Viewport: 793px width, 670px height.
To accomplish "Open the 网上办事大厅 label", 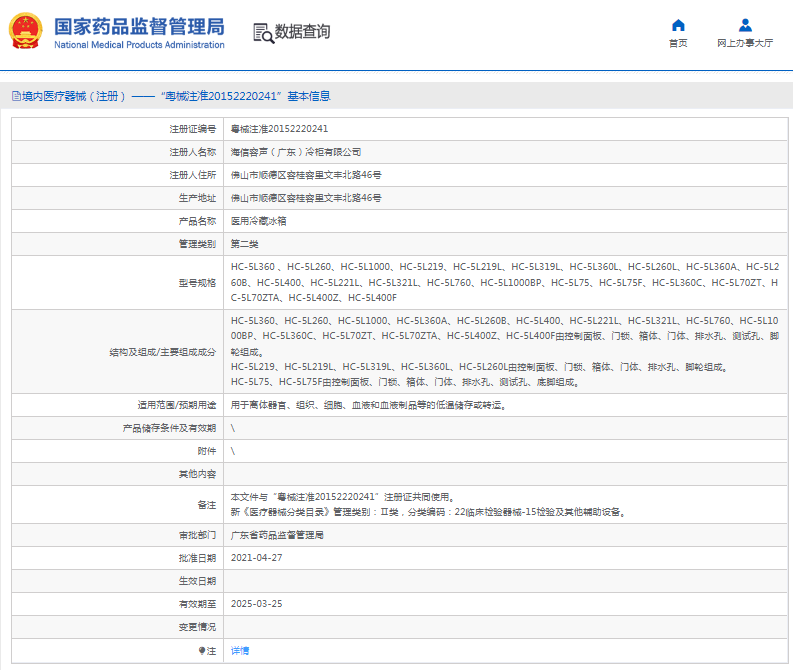I will click(745, 43).
